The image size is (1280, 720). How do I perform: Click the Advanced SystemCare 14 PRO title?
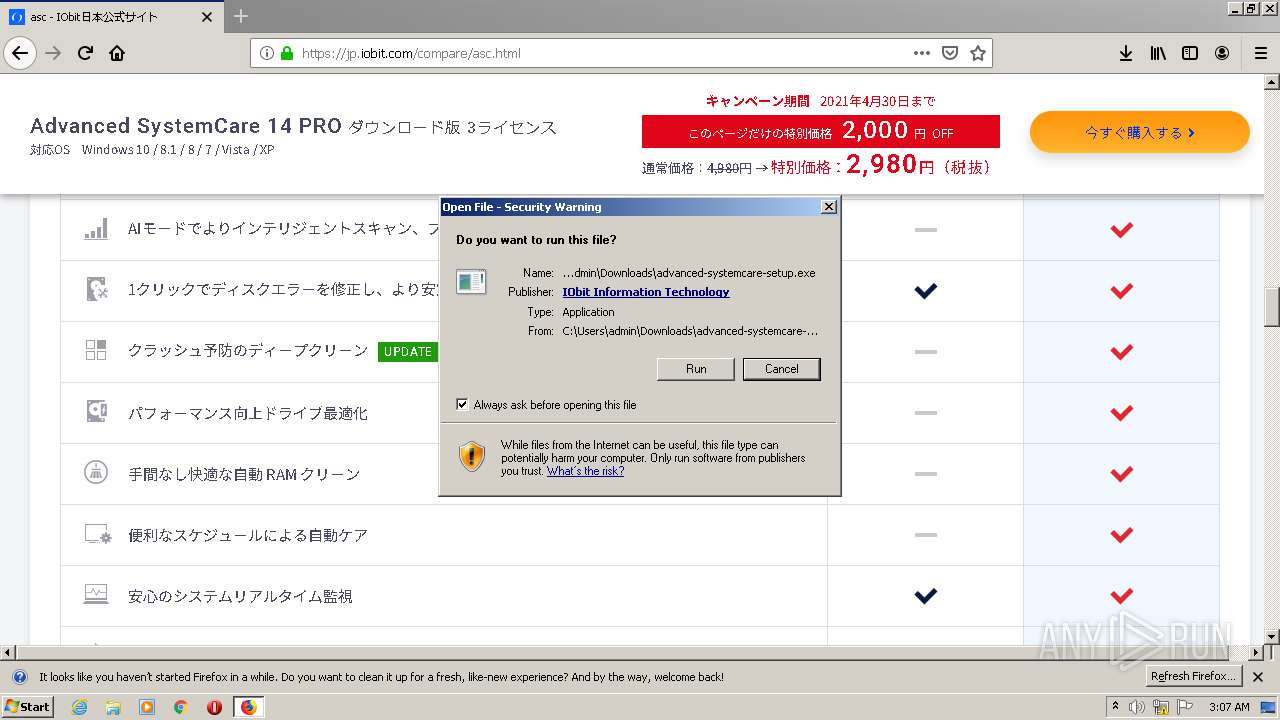186,126
